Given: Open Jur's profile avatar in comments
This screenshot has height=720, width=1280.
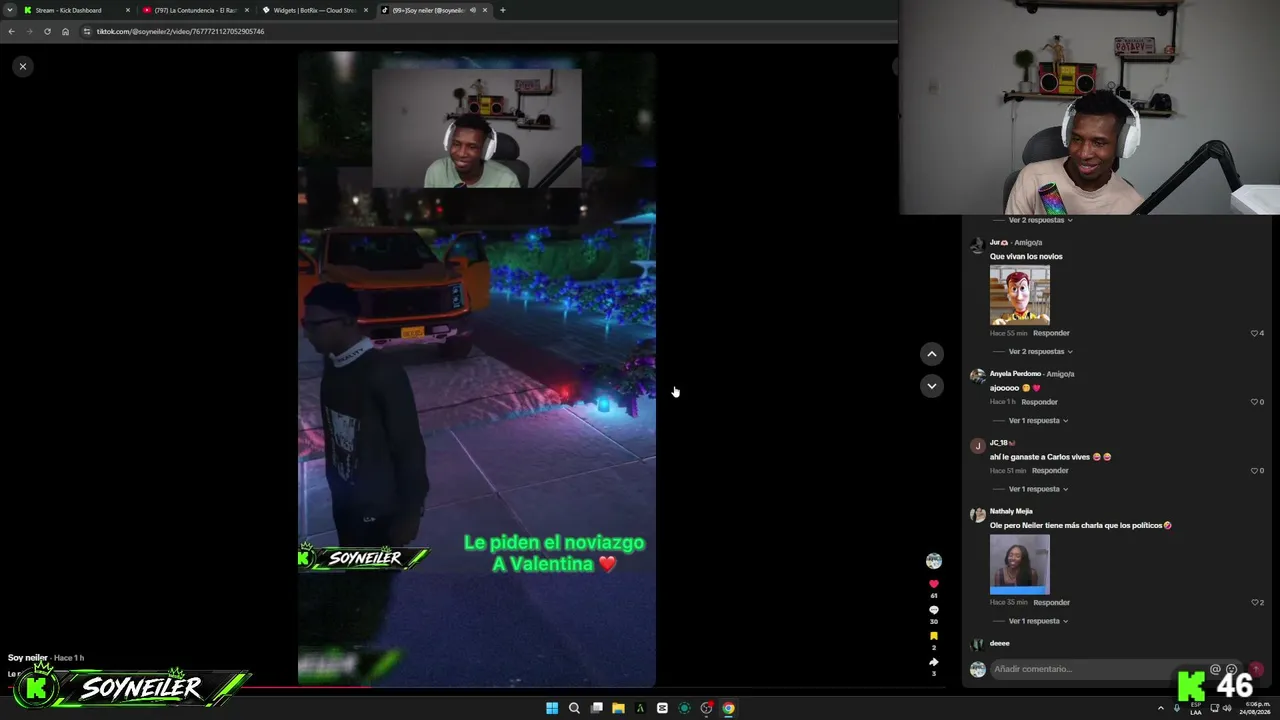Looking at the screenshot, I should [977, 246].
